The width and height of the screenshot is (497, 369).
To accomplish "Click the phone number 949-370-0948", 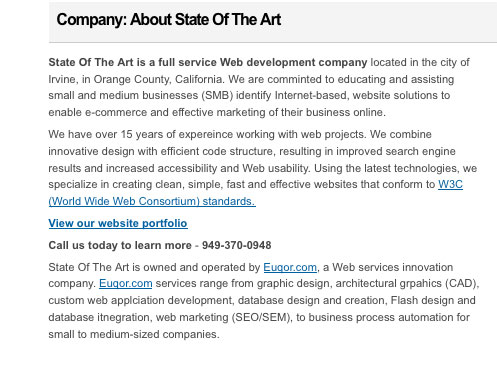I will click(x=237, y=245).
